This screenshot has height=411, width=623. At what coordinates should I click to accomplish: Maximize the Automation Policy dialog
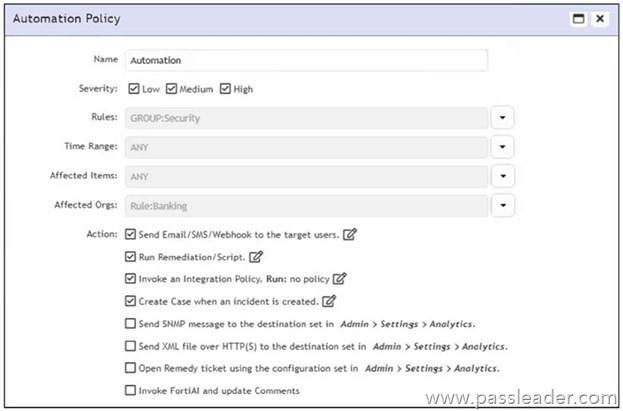coord(578,18)
